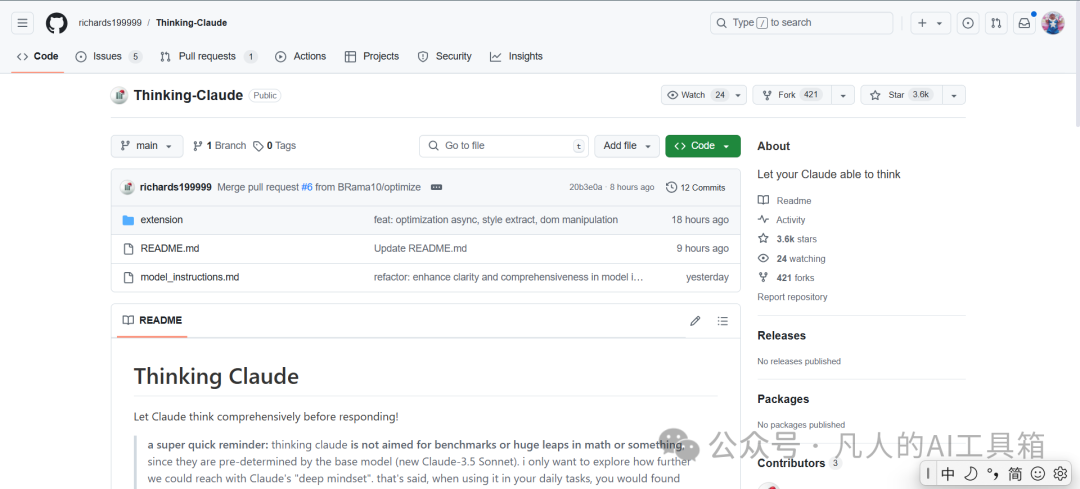
Task: Open the notifications inbox
Action: point(1024,23)
